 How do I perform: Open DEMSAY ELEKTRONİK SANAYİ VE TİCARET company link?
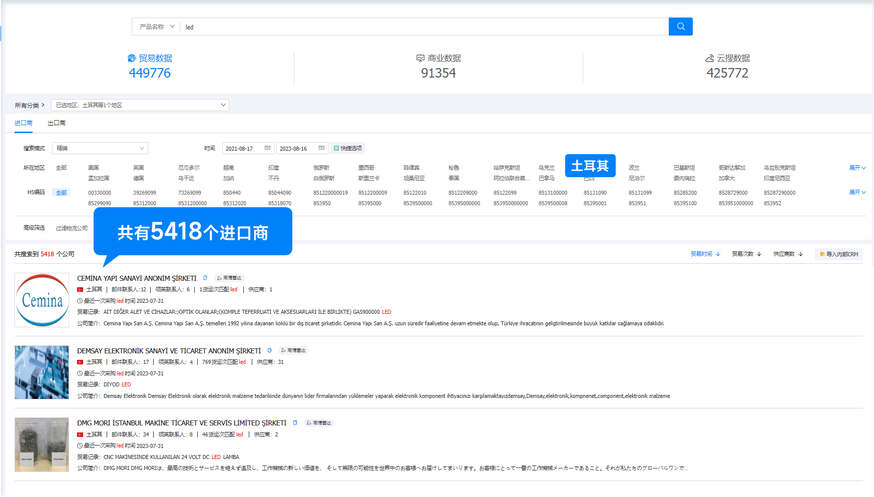169,350
